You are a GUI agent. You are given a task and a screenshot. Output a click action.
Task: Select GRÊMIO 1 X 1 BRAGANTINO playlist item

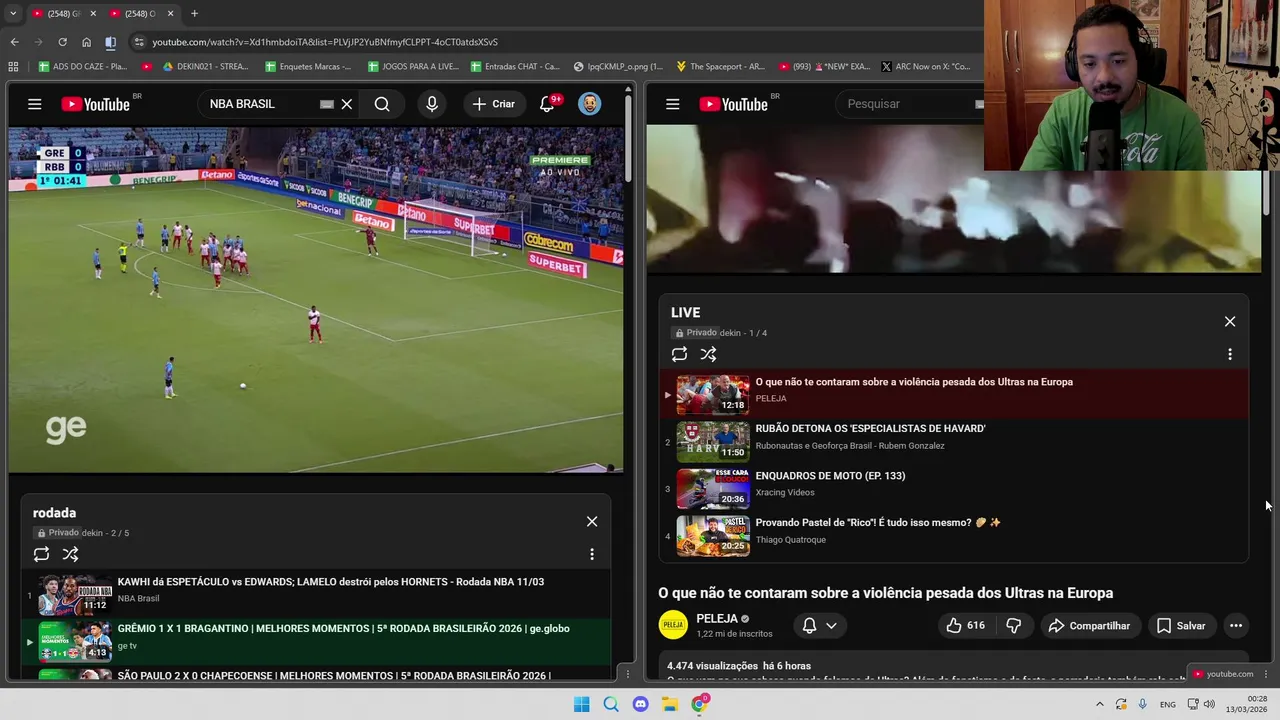point(316,642)
